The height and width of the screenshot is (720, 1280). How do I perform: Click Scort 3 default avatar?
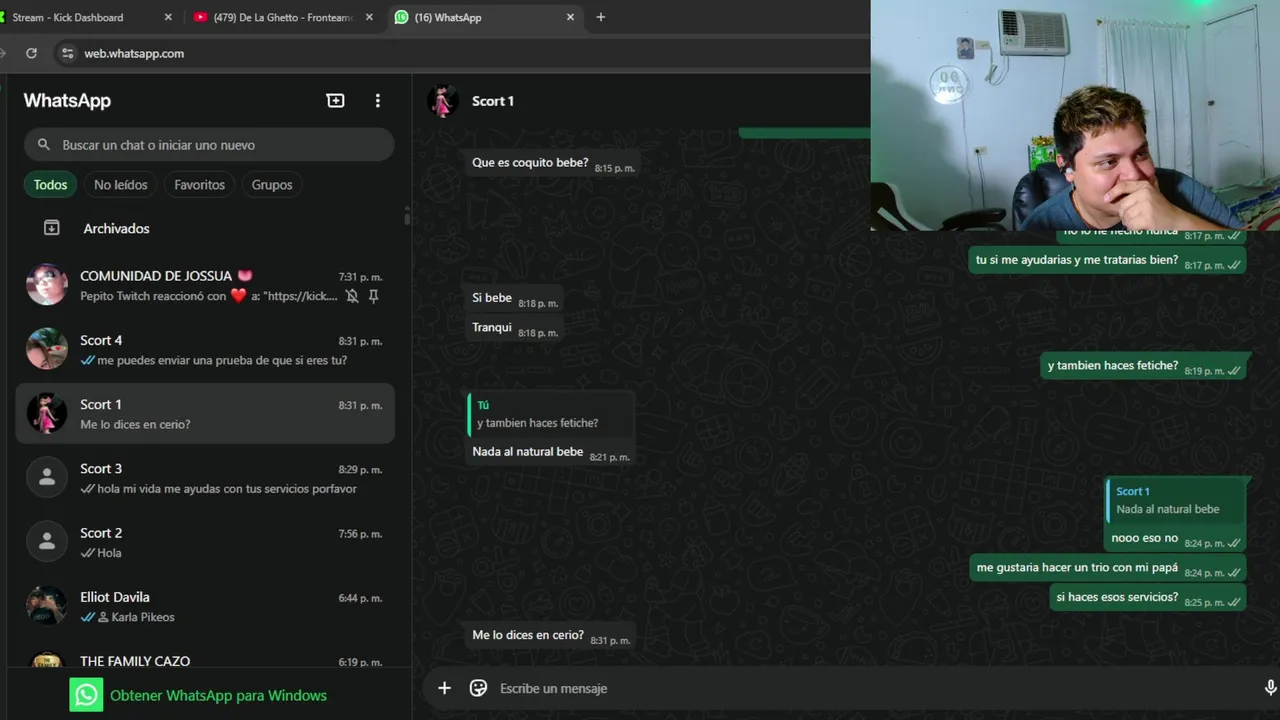tap(47, 477)
